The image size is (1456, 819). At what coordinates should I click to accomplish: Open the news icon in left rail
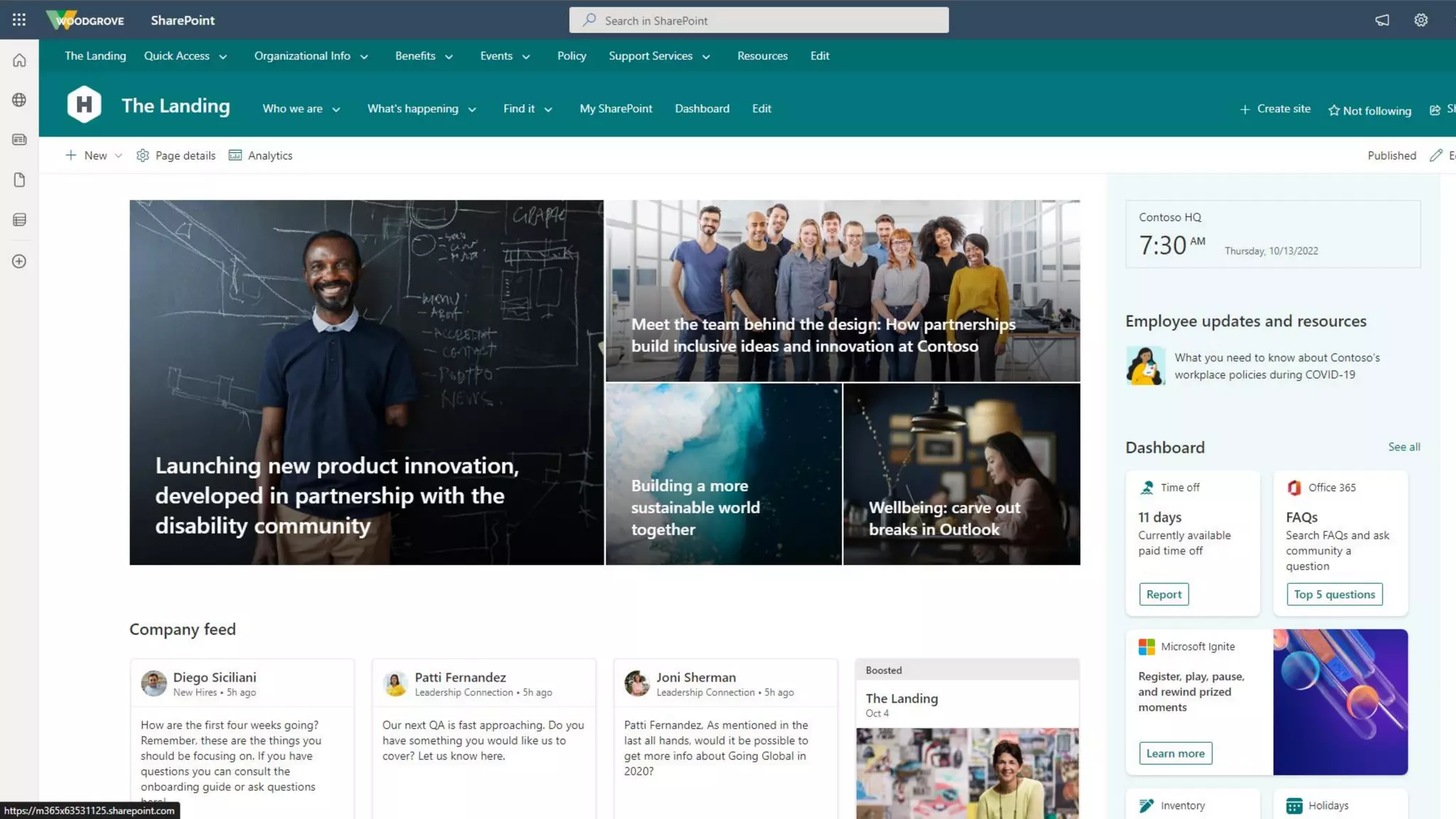(x=19, y=140)
